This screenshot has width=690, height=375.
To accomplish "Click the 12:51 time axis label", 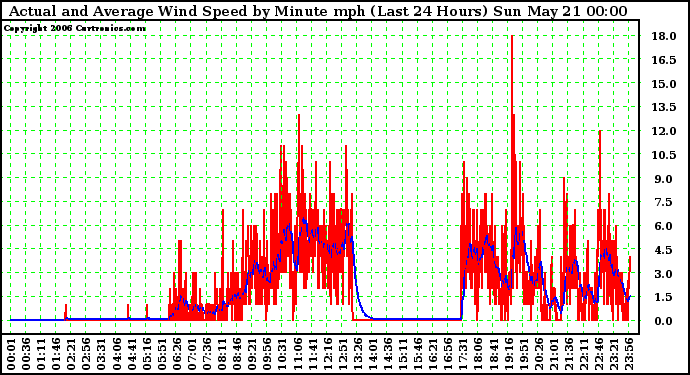I will pos(342,354).
